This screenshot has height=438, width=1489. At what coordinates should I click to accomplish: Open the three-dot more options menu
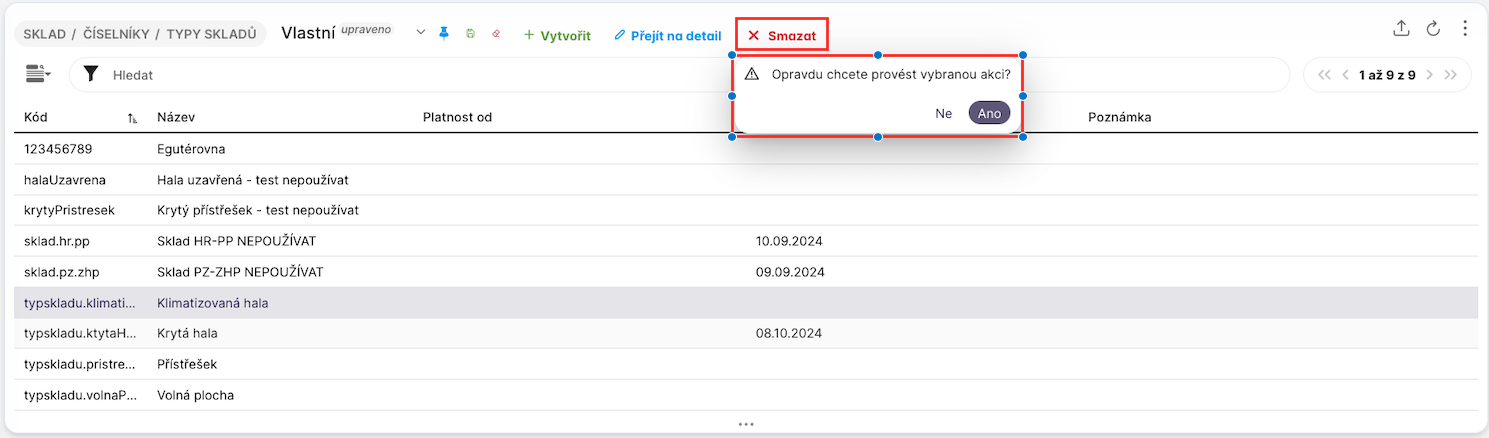point(1464,29)
